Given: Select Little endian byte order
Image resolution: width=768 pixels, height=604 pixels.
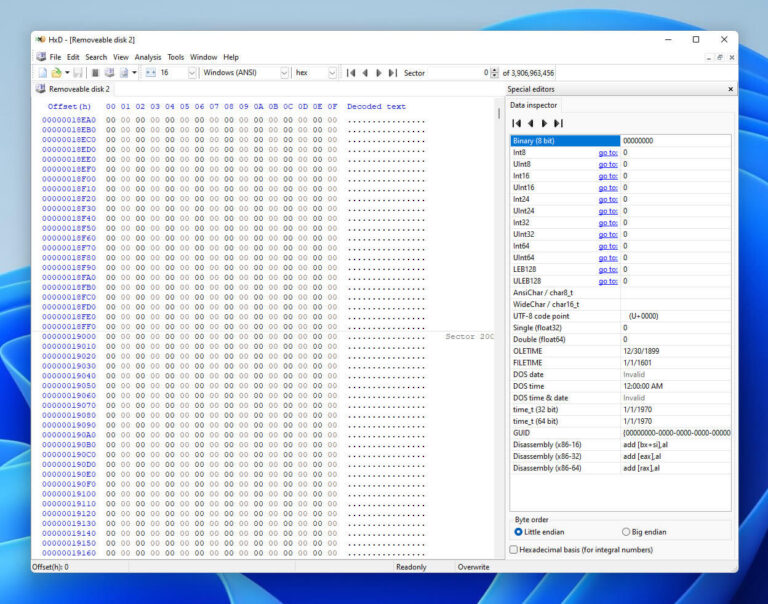Looking at the screenshot, I should coord(519,532).
